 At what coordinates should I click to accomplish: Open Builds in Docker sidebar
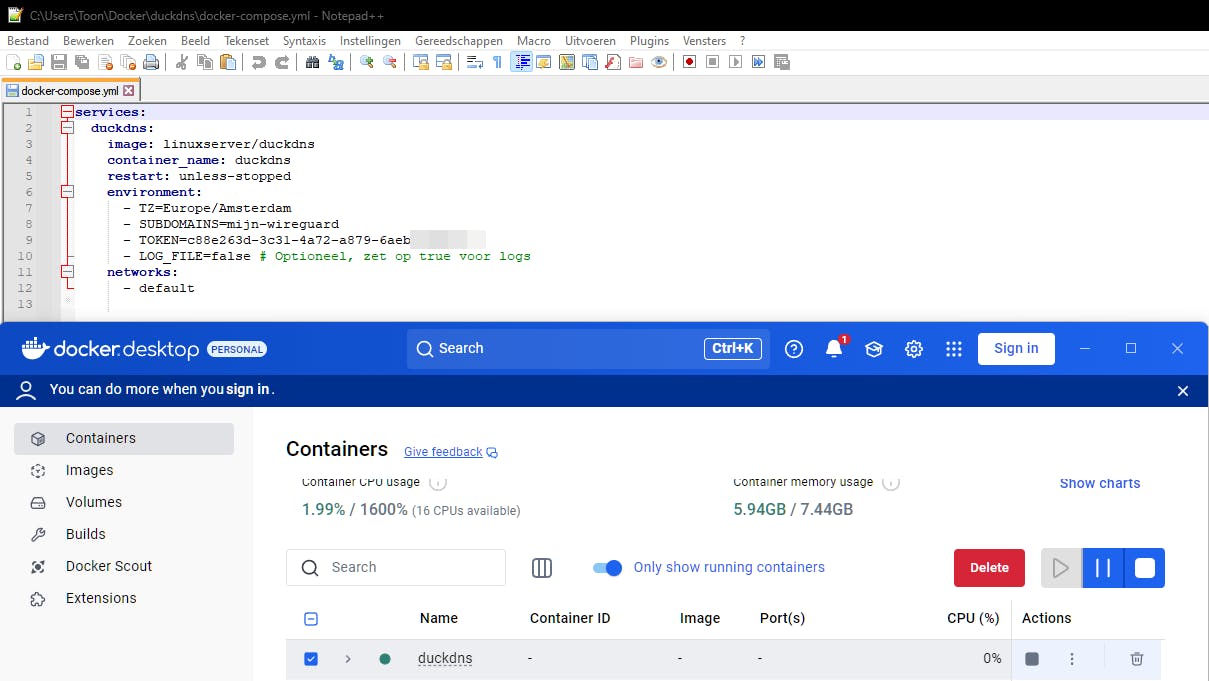[x=124, y=534]
